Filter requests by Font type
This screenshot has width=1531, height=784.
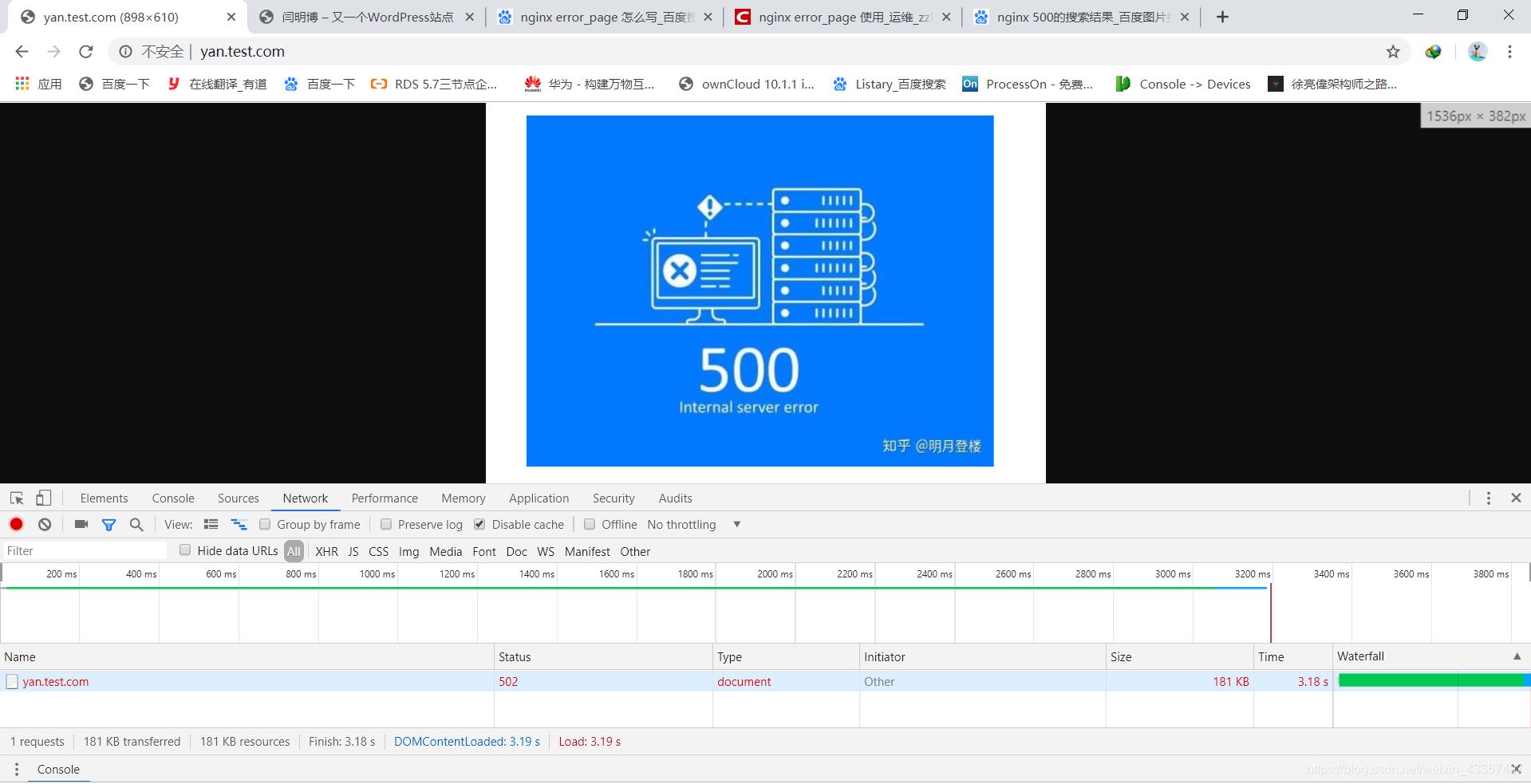(483, 551)
